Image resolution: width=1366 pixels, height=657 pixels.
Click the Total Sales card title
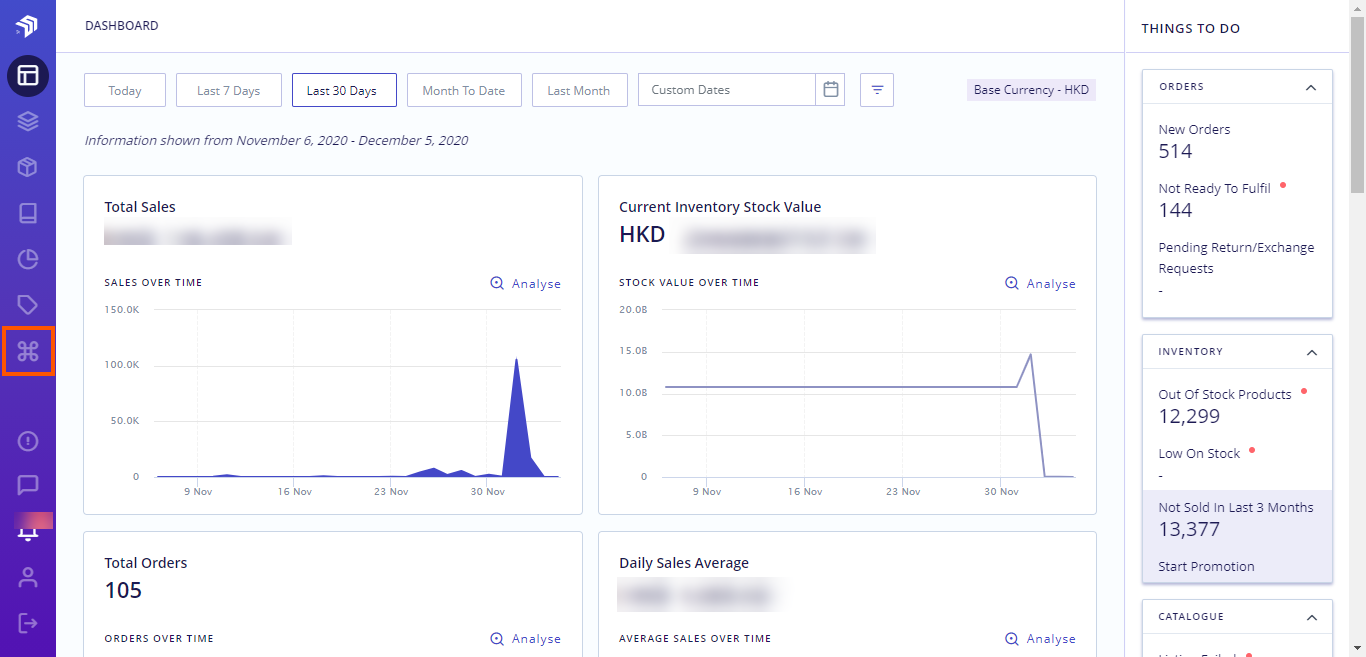coord(140,207)
